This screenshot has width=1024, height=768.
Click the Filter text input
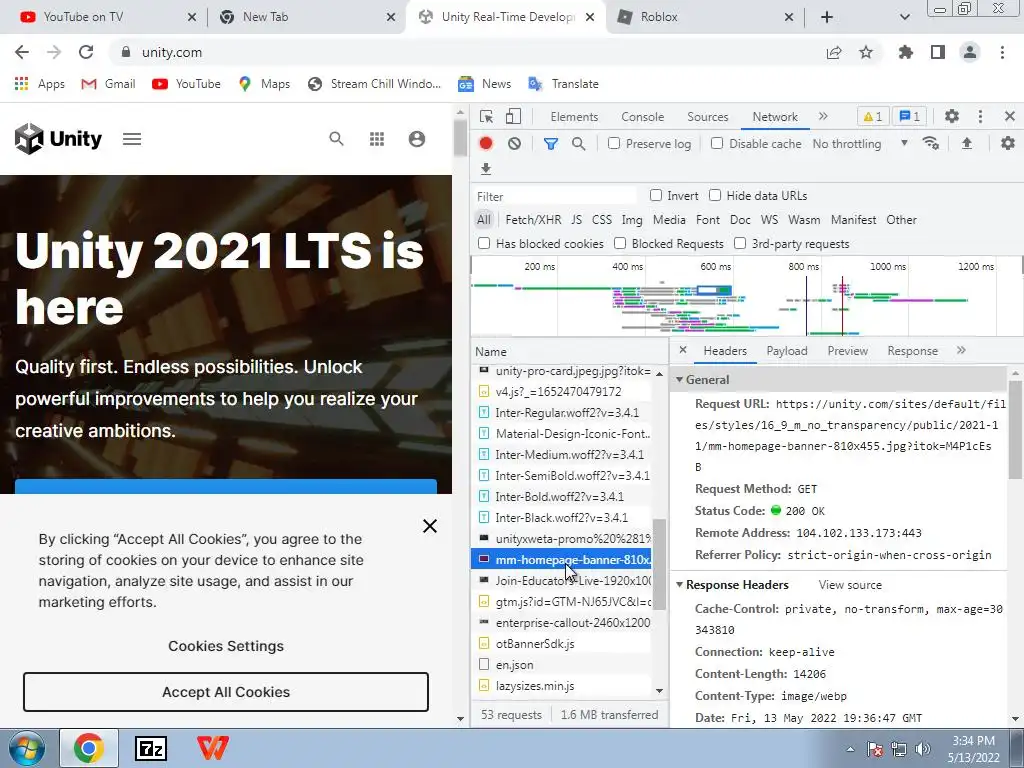pyautogui.click(x=555, y=196)
